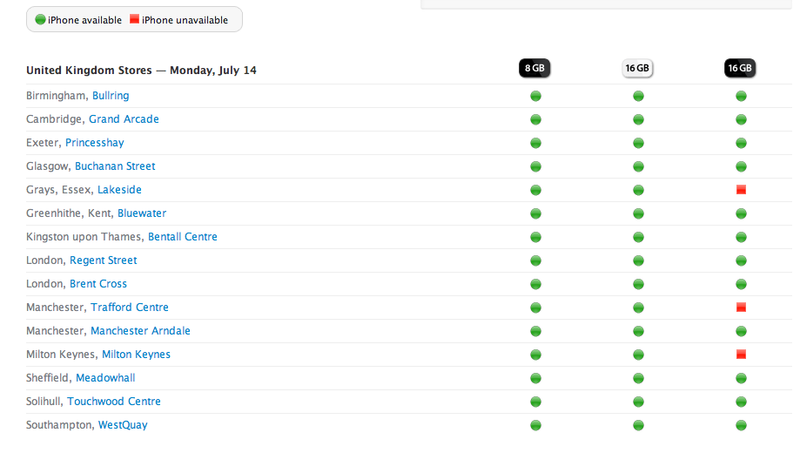Click Regent Street 8 GB green dot
Viewport: 800px width, 453px height.
[x=535, y=261]
